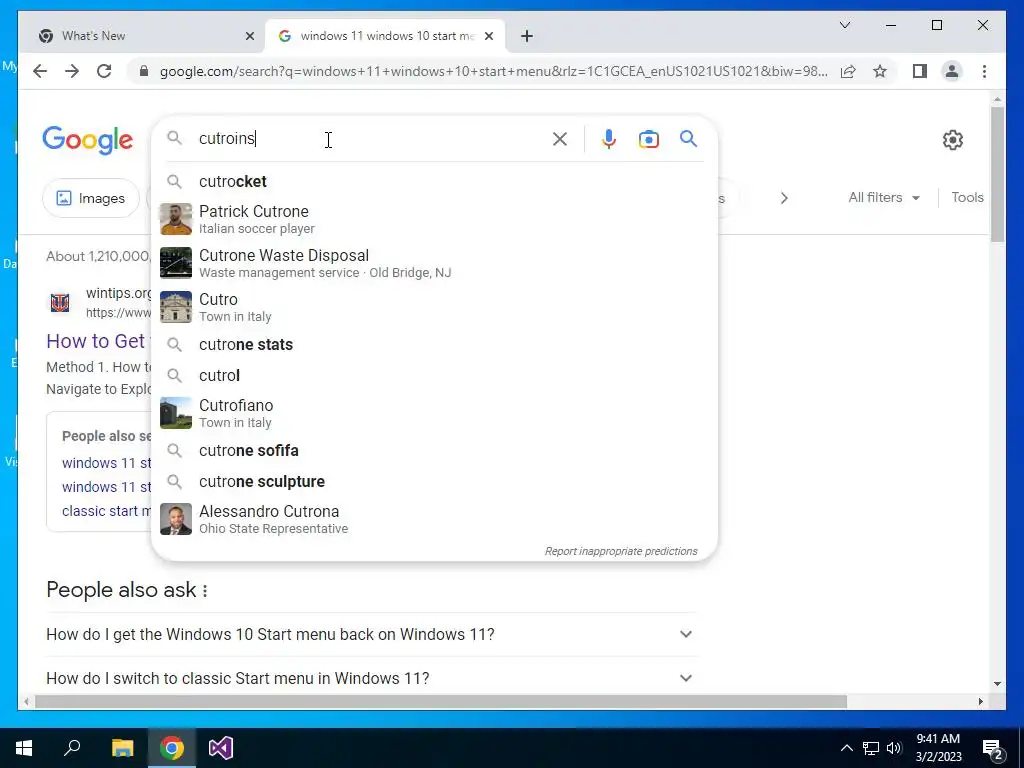Image resolution: width=1024 pixels, height=768 pixels.
Task: Show more filter chips with right chevron
Action: (x=784, y=198)
